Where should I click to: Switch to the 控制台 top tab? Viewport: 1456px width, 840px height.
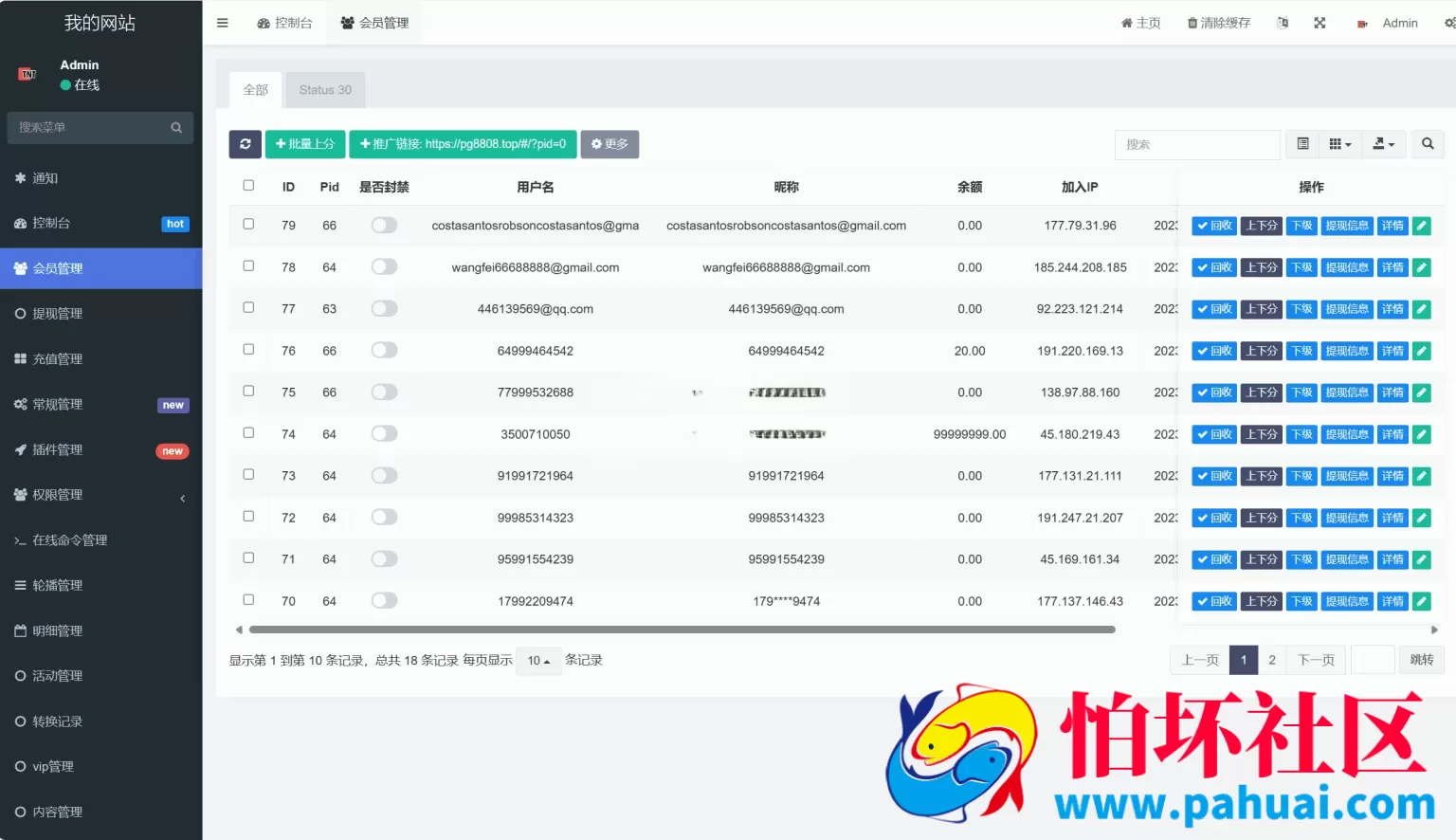[x=284, y=23]
